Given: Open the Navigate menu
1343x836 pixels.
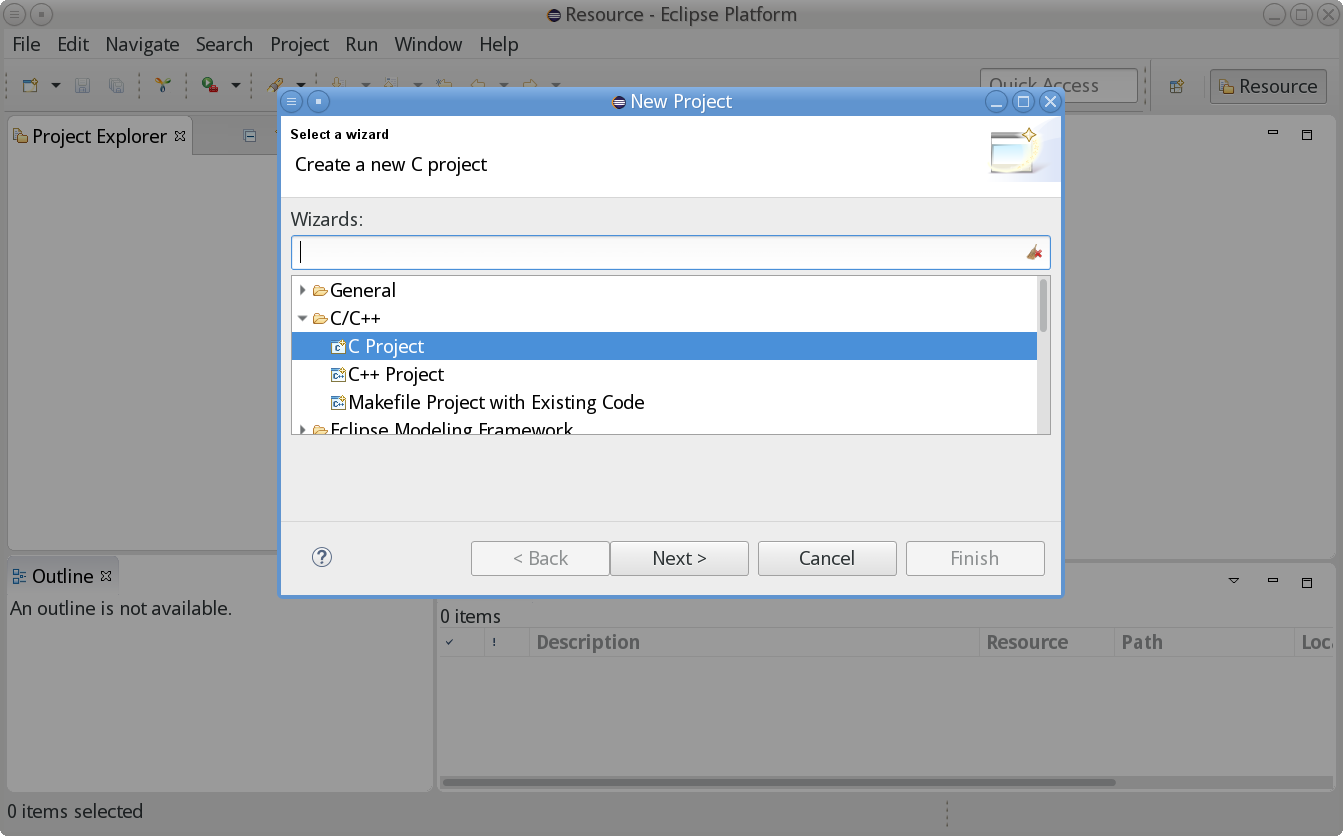Looking at the screenshot, I should [x=142, y=44].
